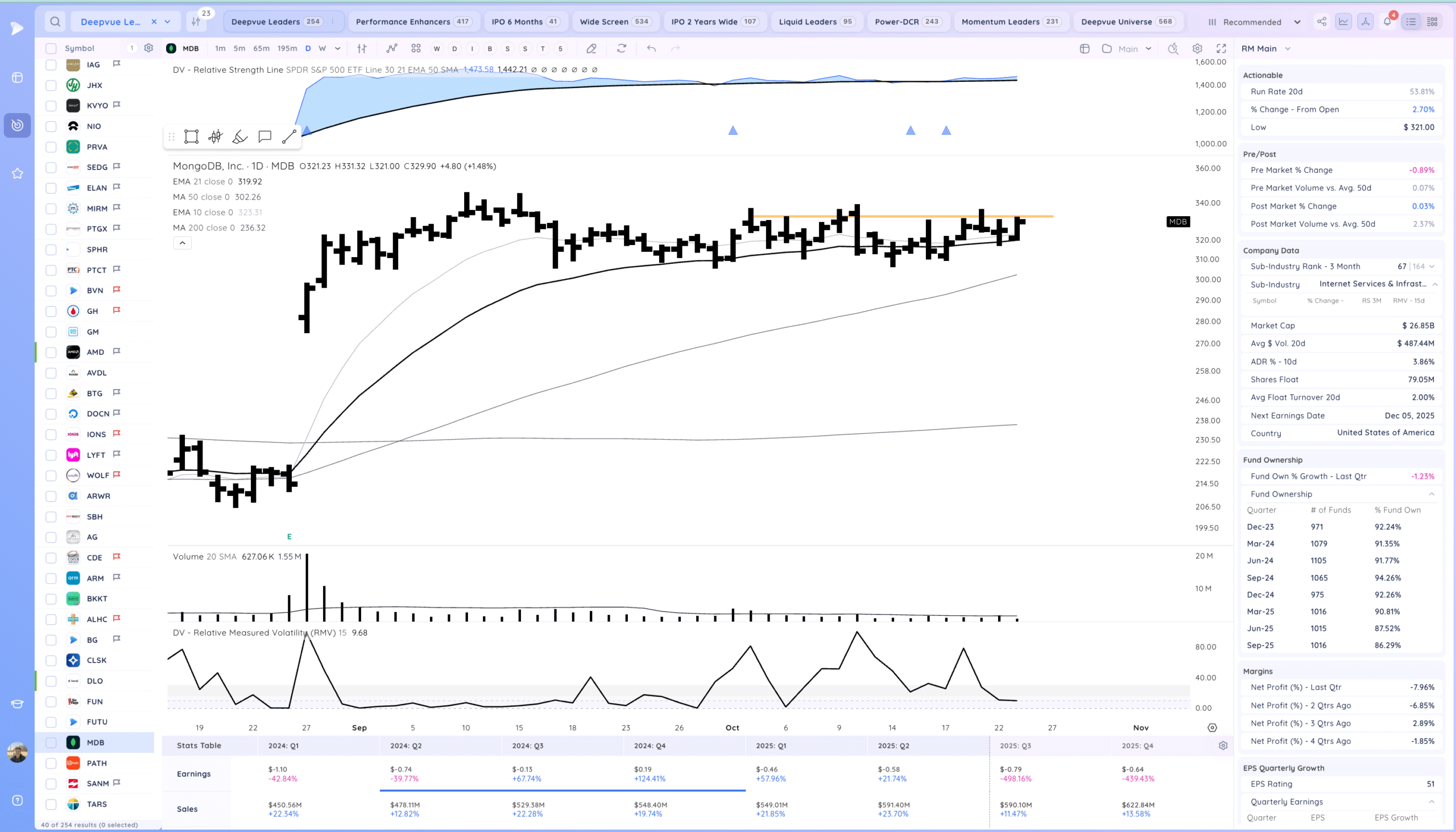1456x832 pixels.
Task: Click the fullscreen chart icon
Action: [x=1221, y=48]
